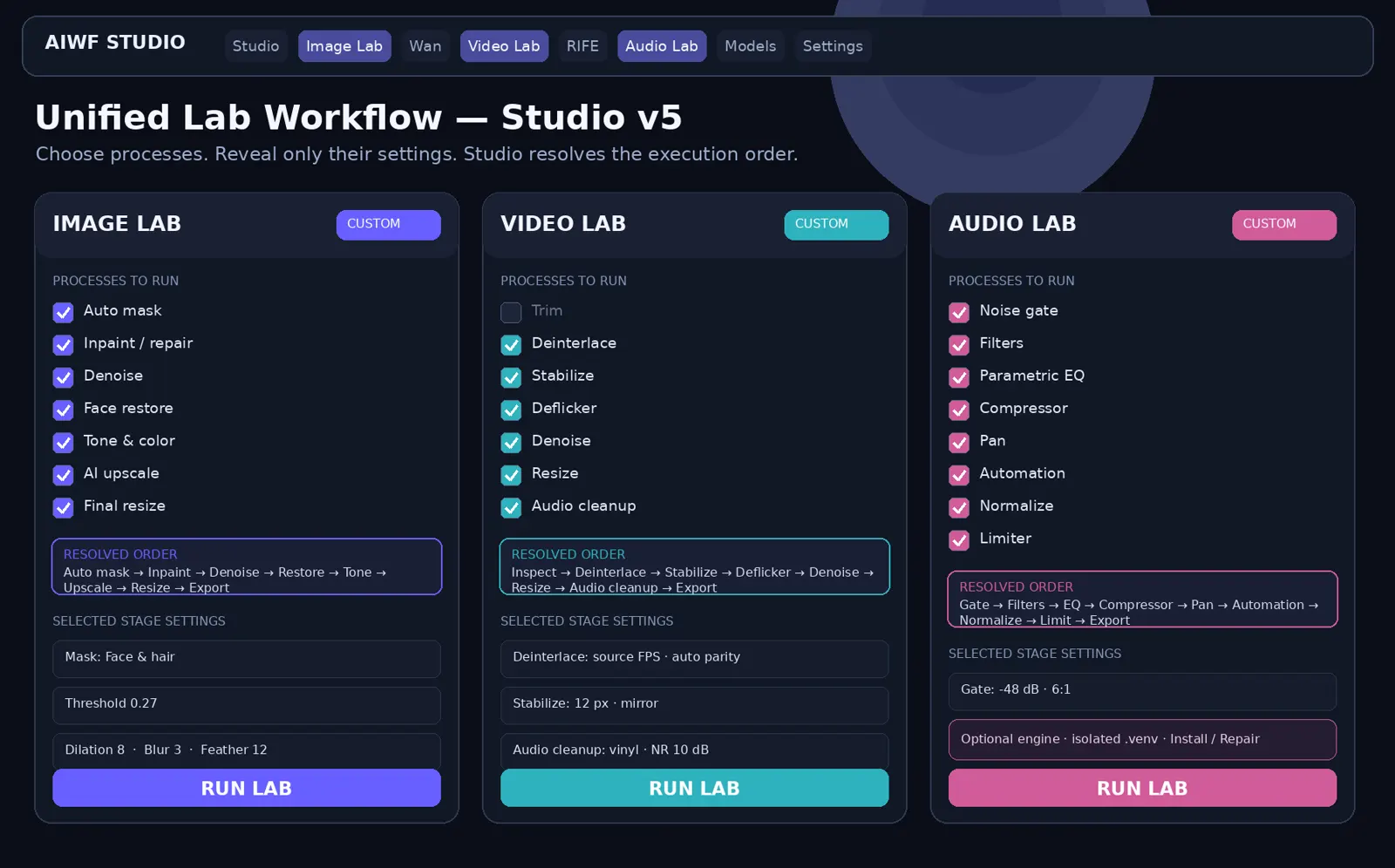
Task: Disable Deflicker process
Action: 512,410
